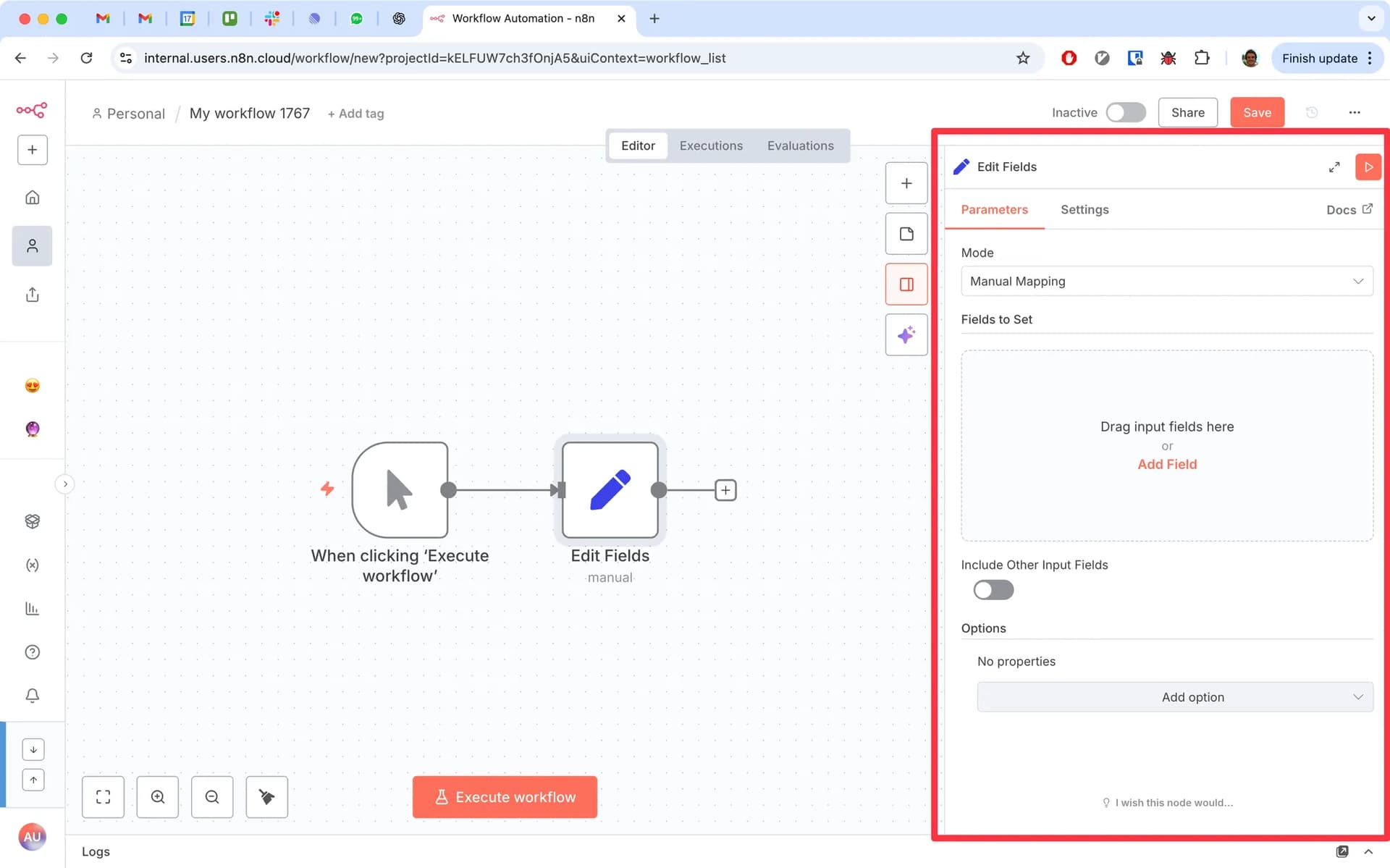
Task: Enable Include Other Input Fields toggle
Action: tap(993, 590)
